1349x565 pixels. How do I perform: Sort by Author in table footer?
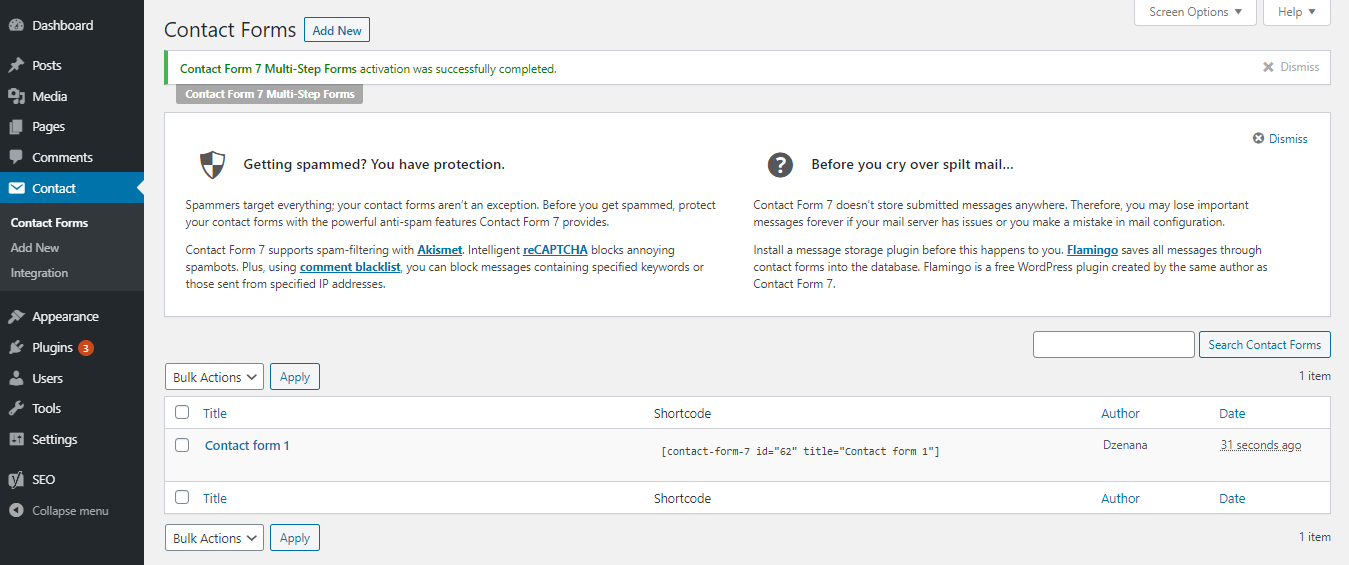(1120, 498)
